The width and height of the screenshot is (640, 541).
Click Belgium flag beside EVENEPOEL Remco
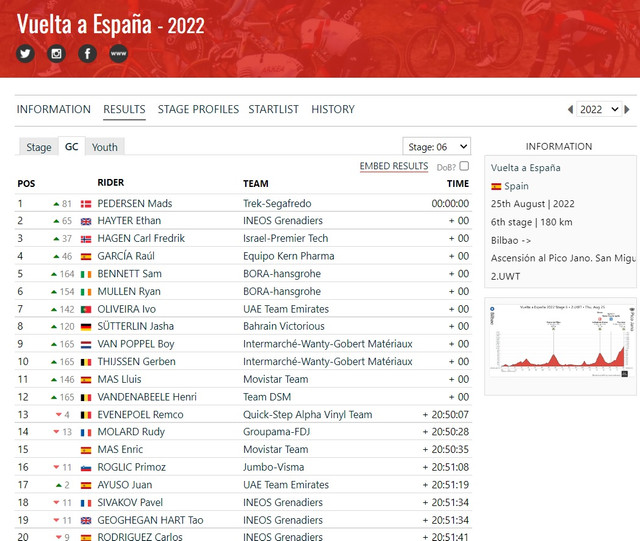(x=86, y=415)
